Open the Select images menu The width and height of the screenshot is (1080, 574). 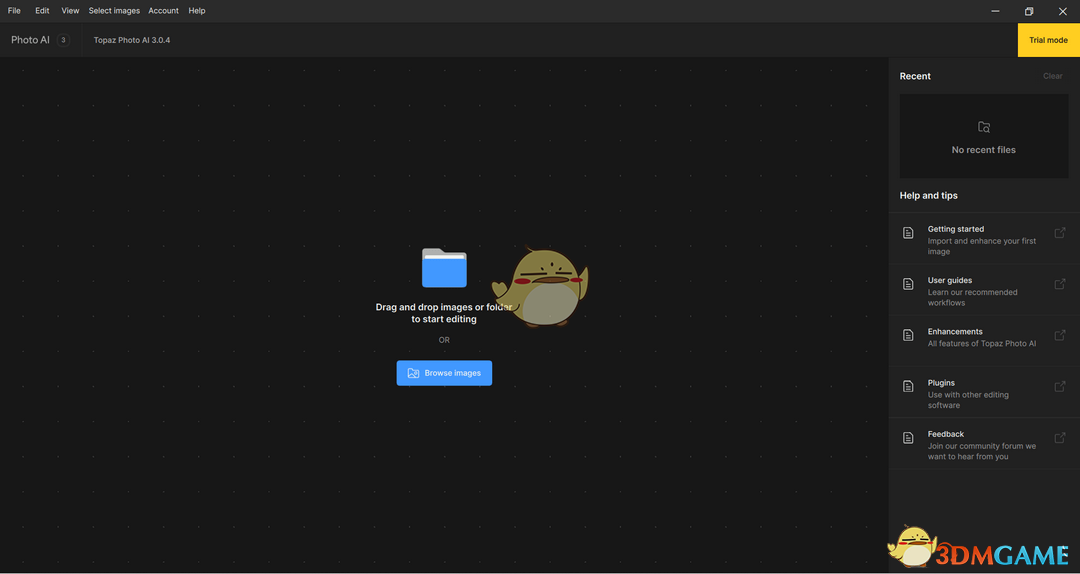point(114,11)
